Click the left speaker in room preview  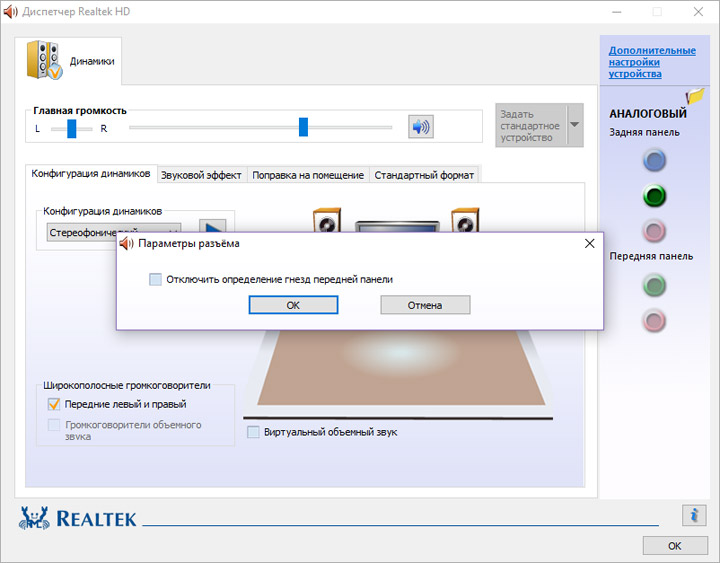(326, 220)
